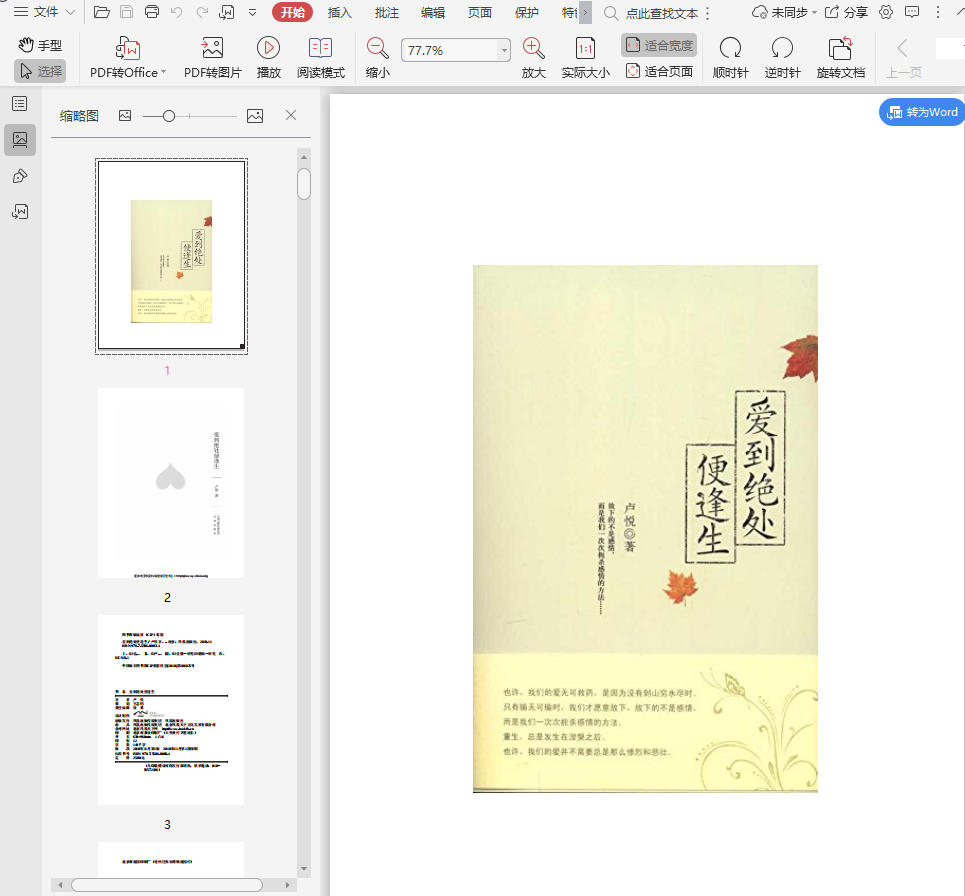Rotate page with 逆时针 icon
The width and height of the screenshot is (965, 896).
tap(782, 48)
